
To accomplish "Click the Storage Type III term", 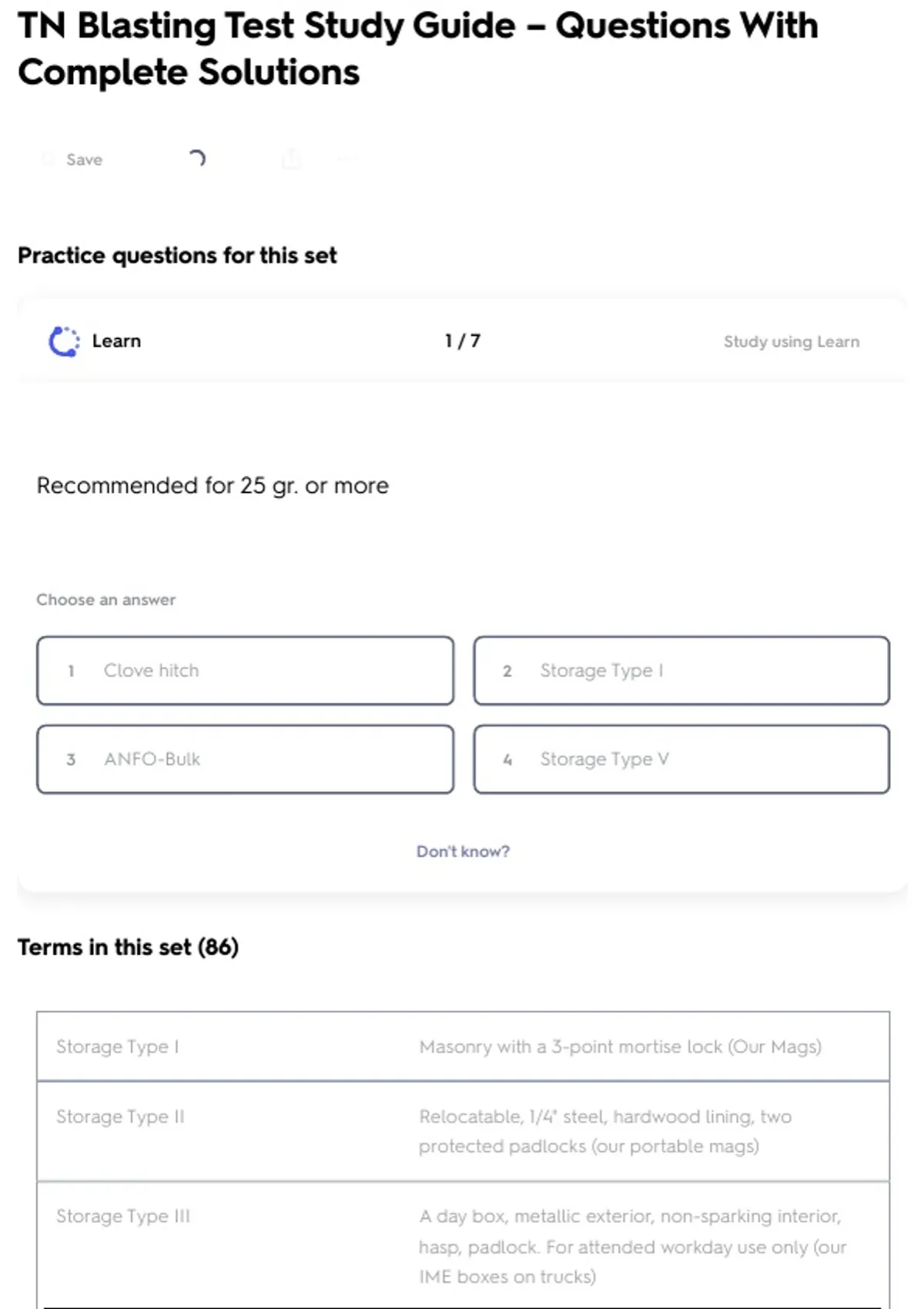I will click(122, 1216).
